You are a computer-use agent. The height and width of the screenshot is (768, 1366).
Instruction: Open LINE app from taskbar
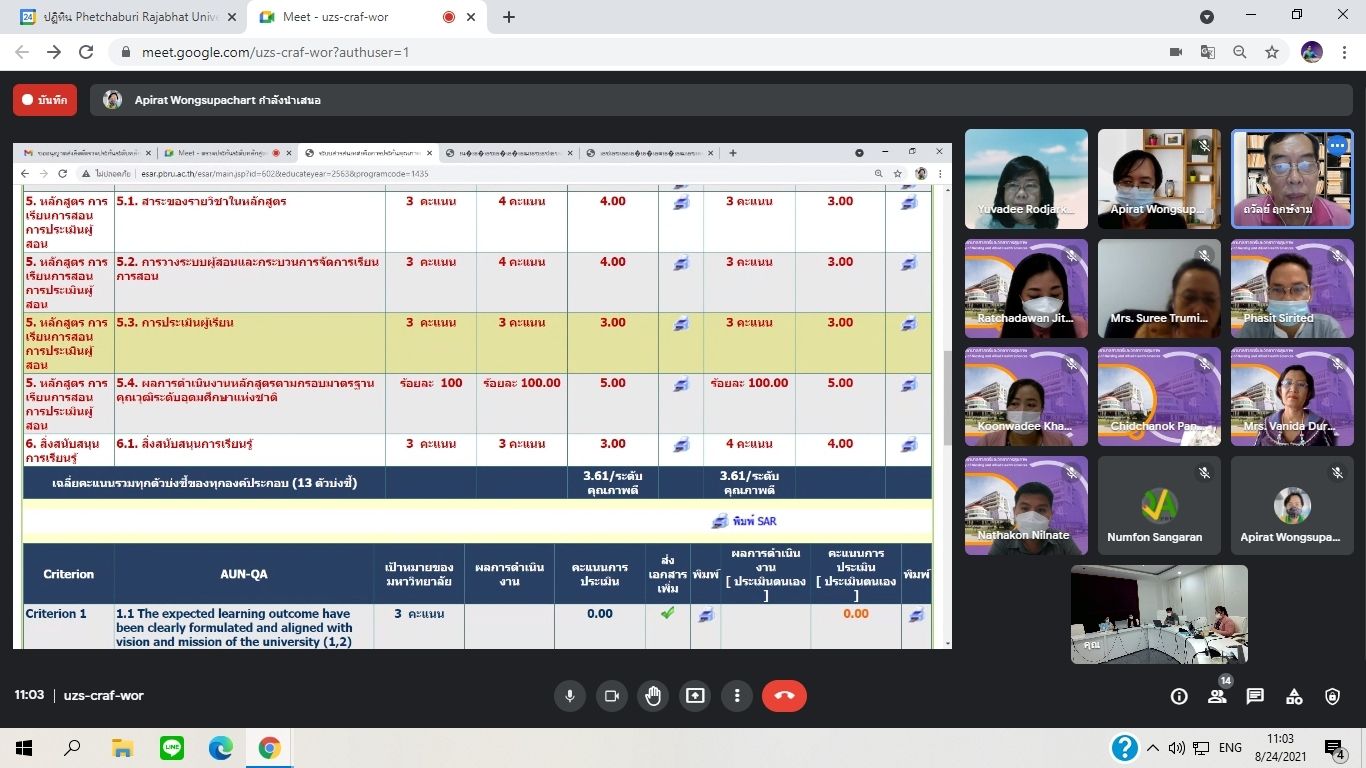172,748
